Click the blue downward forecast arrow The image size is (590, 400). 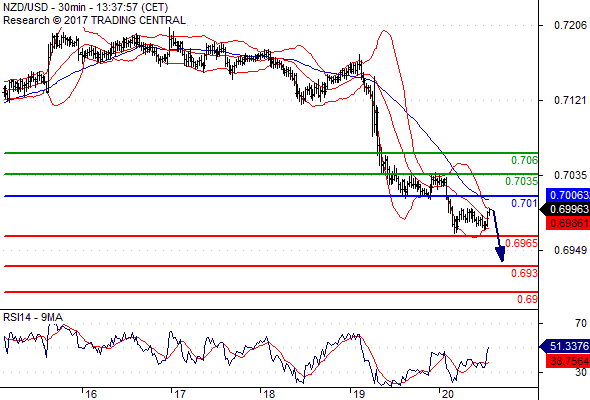498,236
